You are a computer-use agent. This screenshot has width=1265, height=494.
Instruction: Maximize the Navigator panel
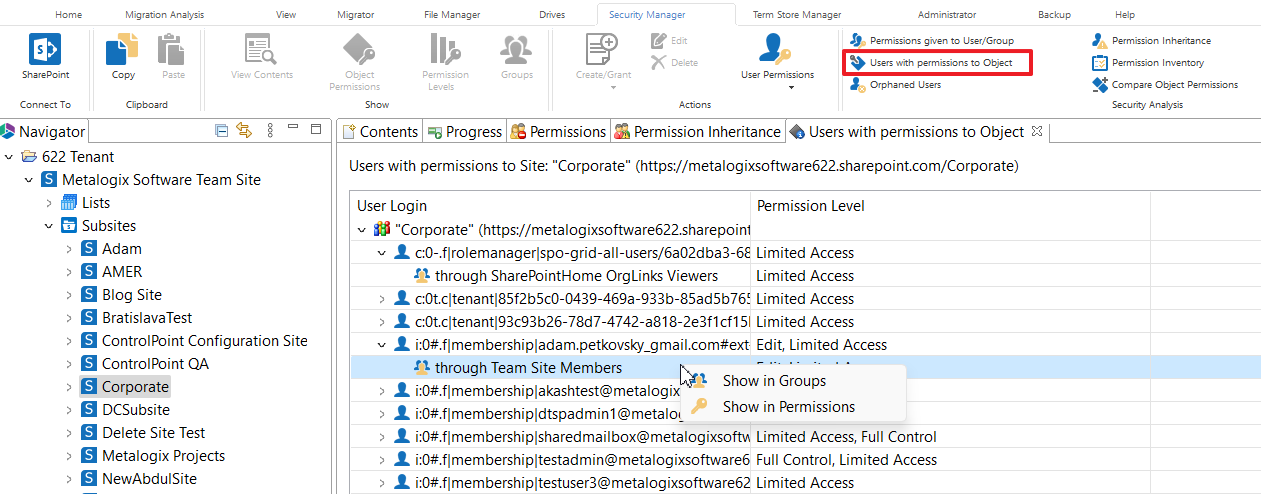click(x=316, y=131)
